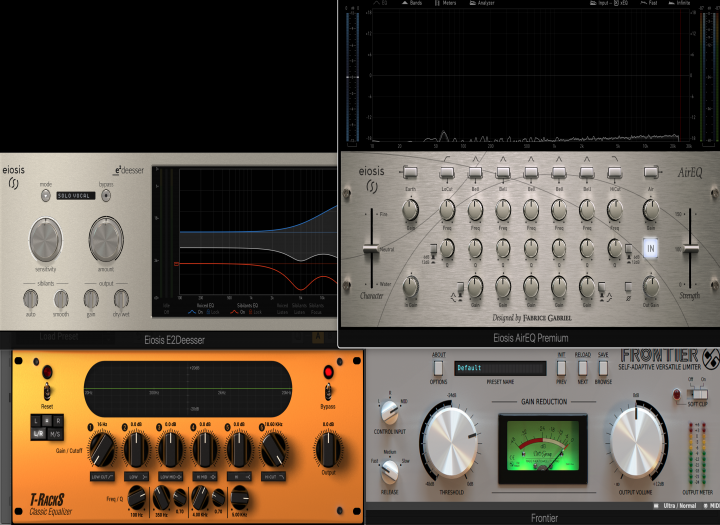Open the Meters tab in AirEQ
Image resolution: width=720 pixels, height=525 pixels.
pyautogui.click(x=445, y=3)
